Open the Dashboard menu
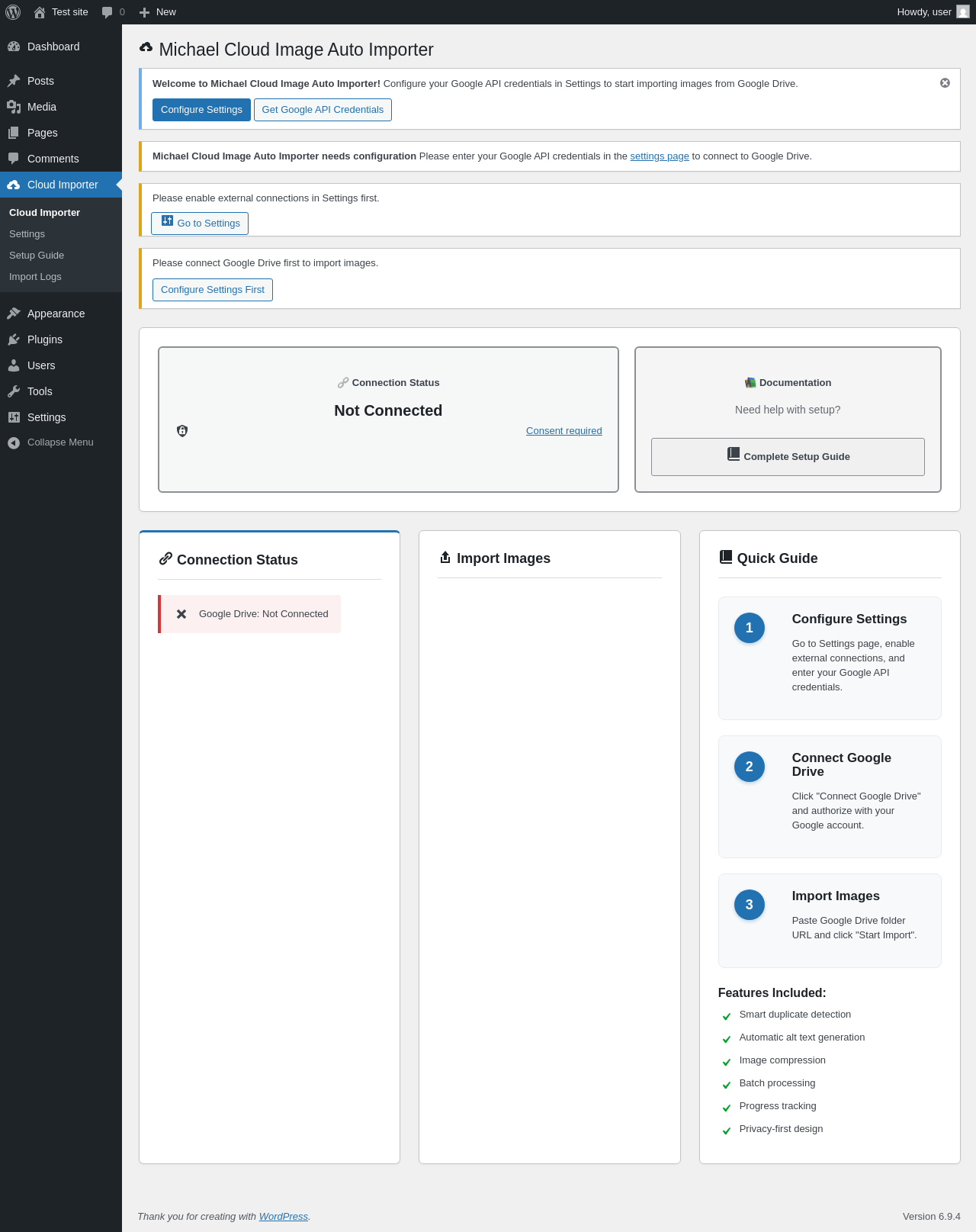 [x=61, y=47]
